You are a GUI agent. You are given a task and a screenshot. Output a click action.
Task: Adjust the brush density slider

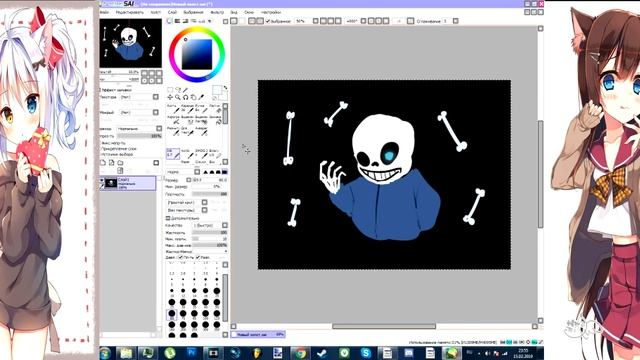(210, 194)
